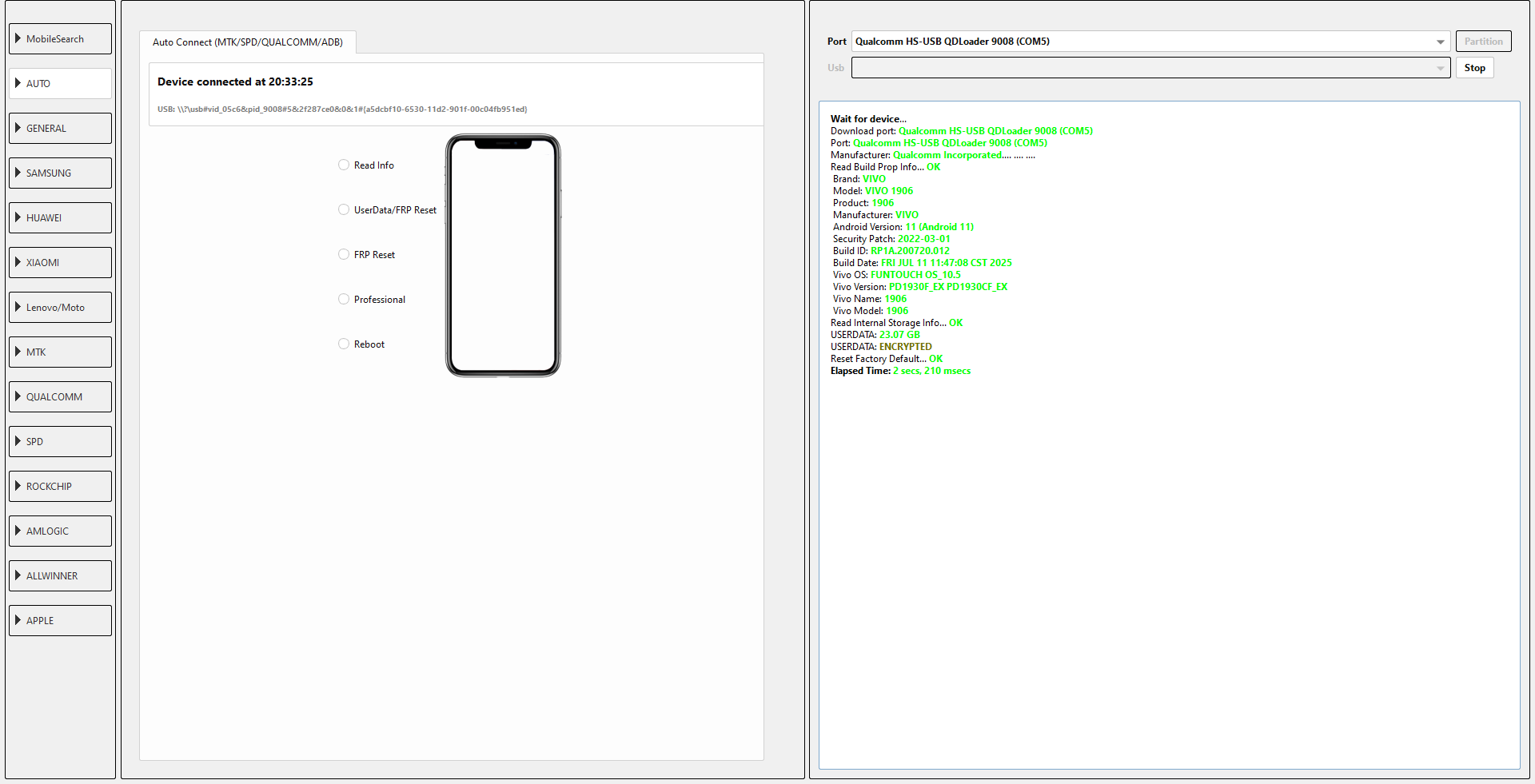Click 'Vivo OS: FUNTOUCH OS_10.5' log line
Image resolution: width=1535 pixels, height=784 pixels.
pyautogui.click(x=897, y=275)
